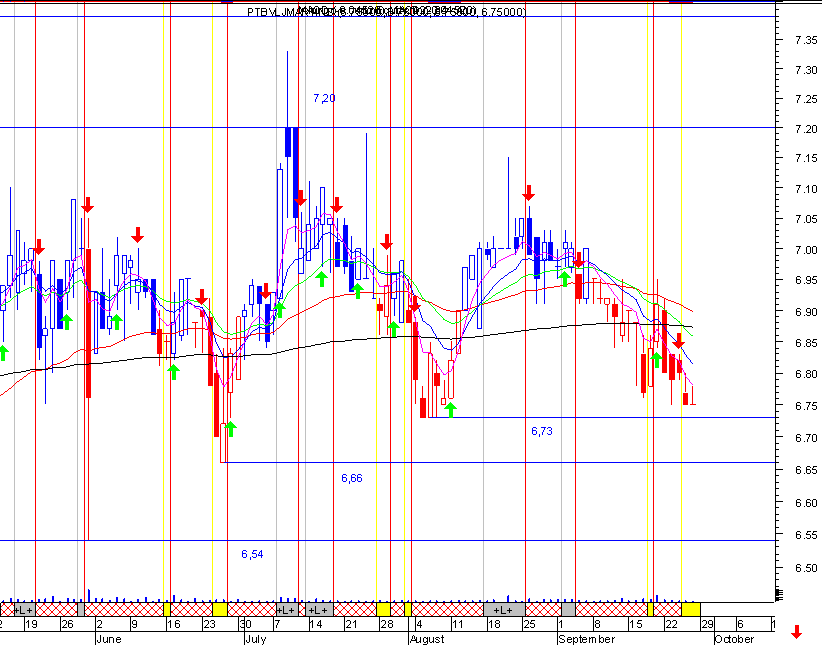The image size is (822, 645).
Task: Click the gray block above September 1
Action: pos(568,610)
